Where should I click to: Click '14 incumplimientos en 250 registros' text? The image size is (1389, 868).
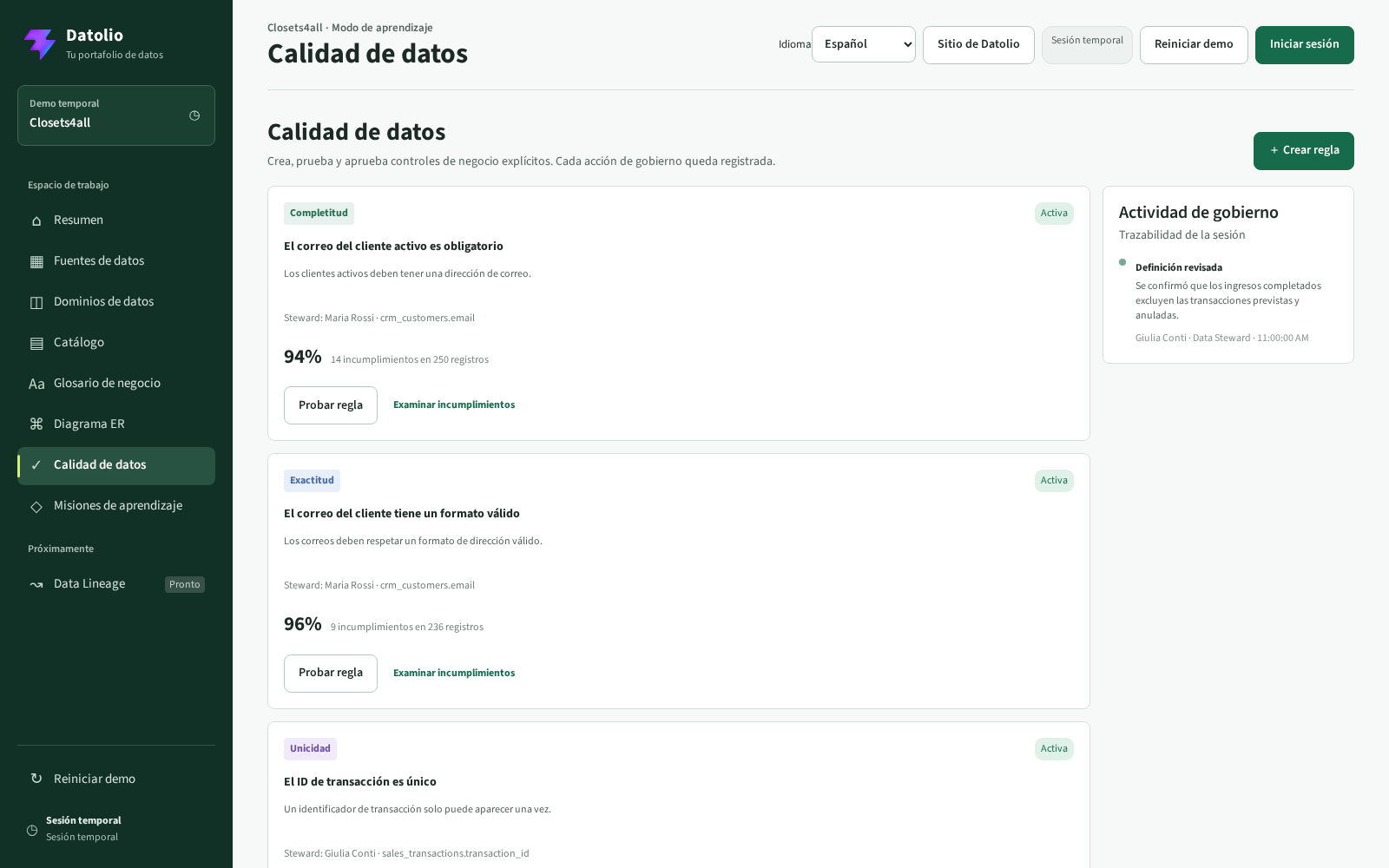[410, 360]
